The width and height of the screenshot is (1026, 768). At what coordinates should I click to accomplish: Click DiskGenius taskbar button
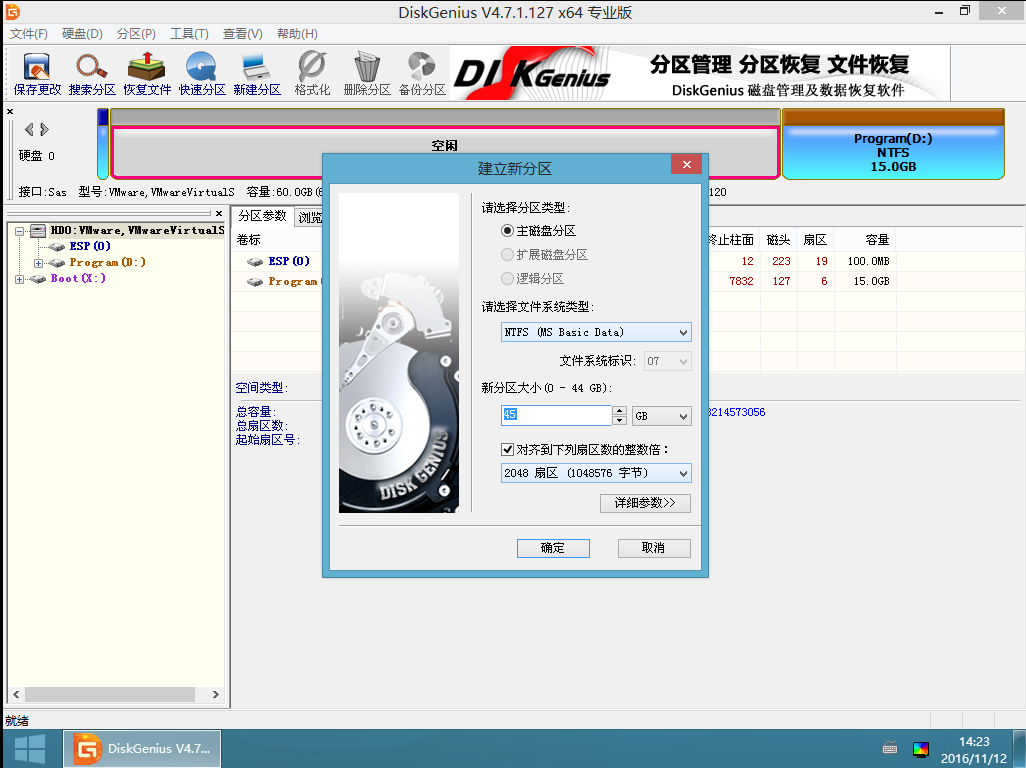(142, 749)
